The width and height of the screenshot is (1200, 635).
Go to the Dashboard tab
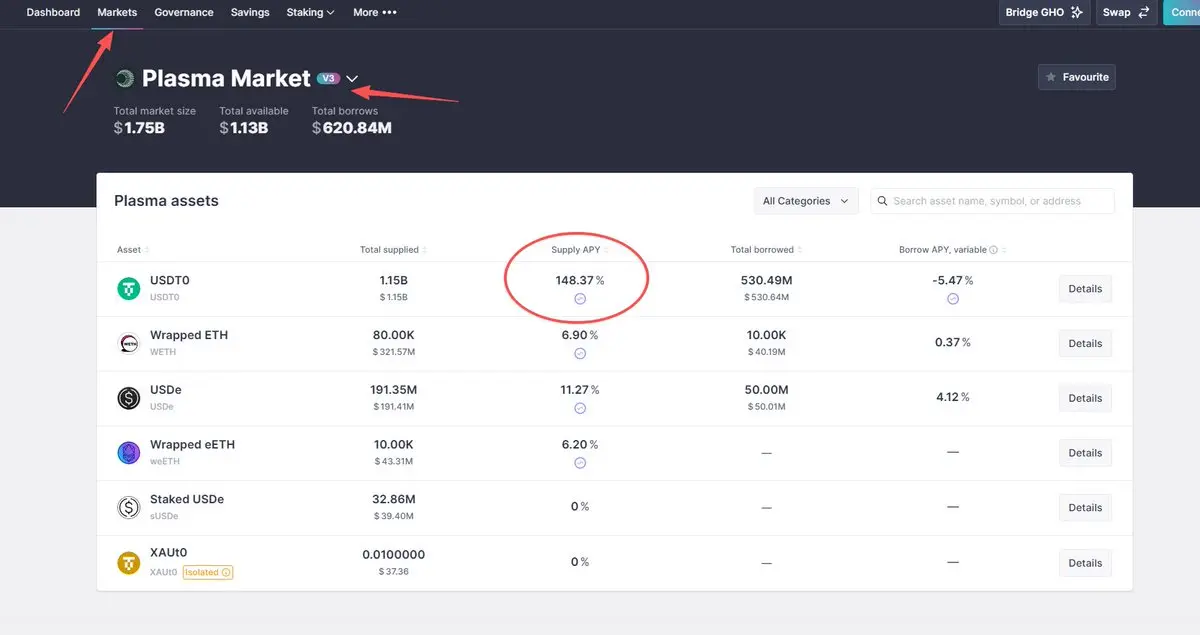coord(53,12)
